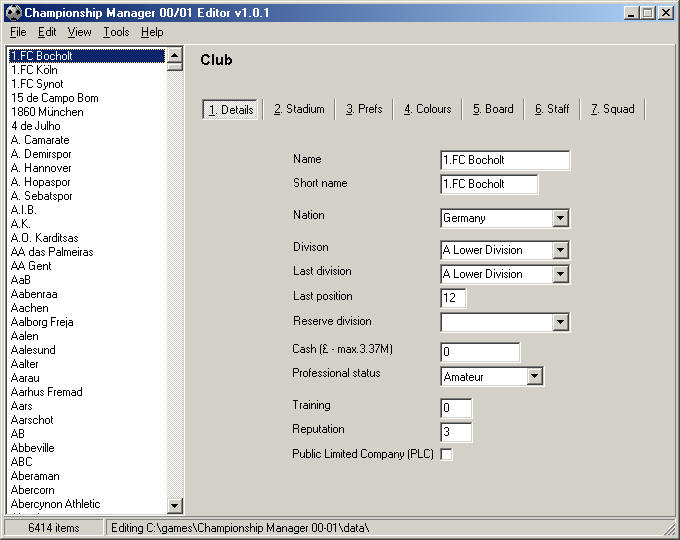Select AA das Palmeiras club

click(x=87, y=252)
